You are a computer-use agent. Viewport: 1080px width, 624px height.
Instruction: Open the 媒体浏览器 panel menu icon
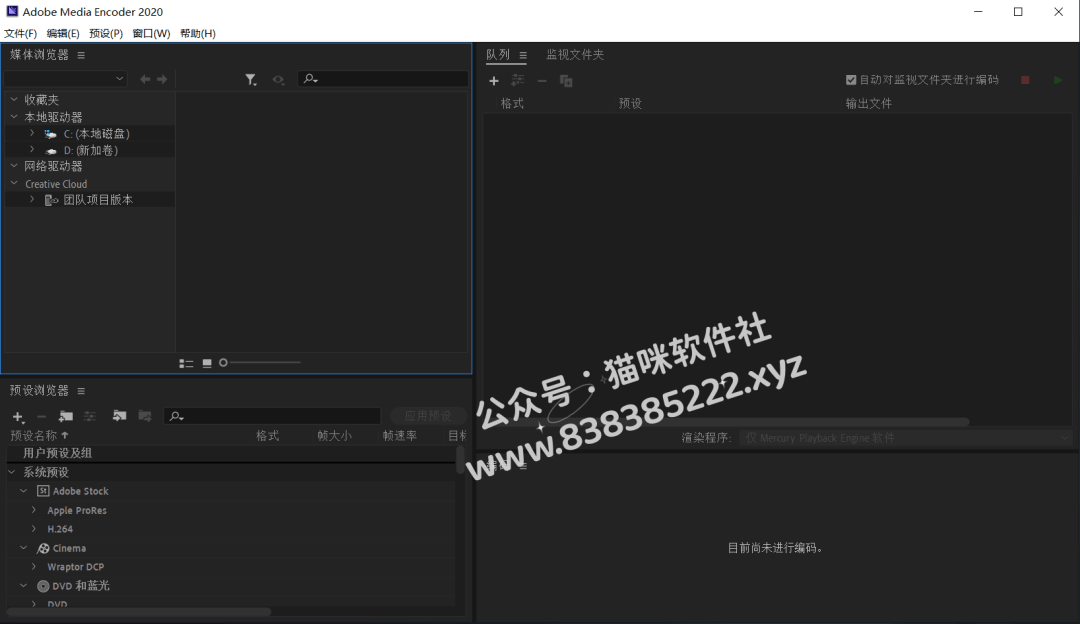click(x=81, y=55)
